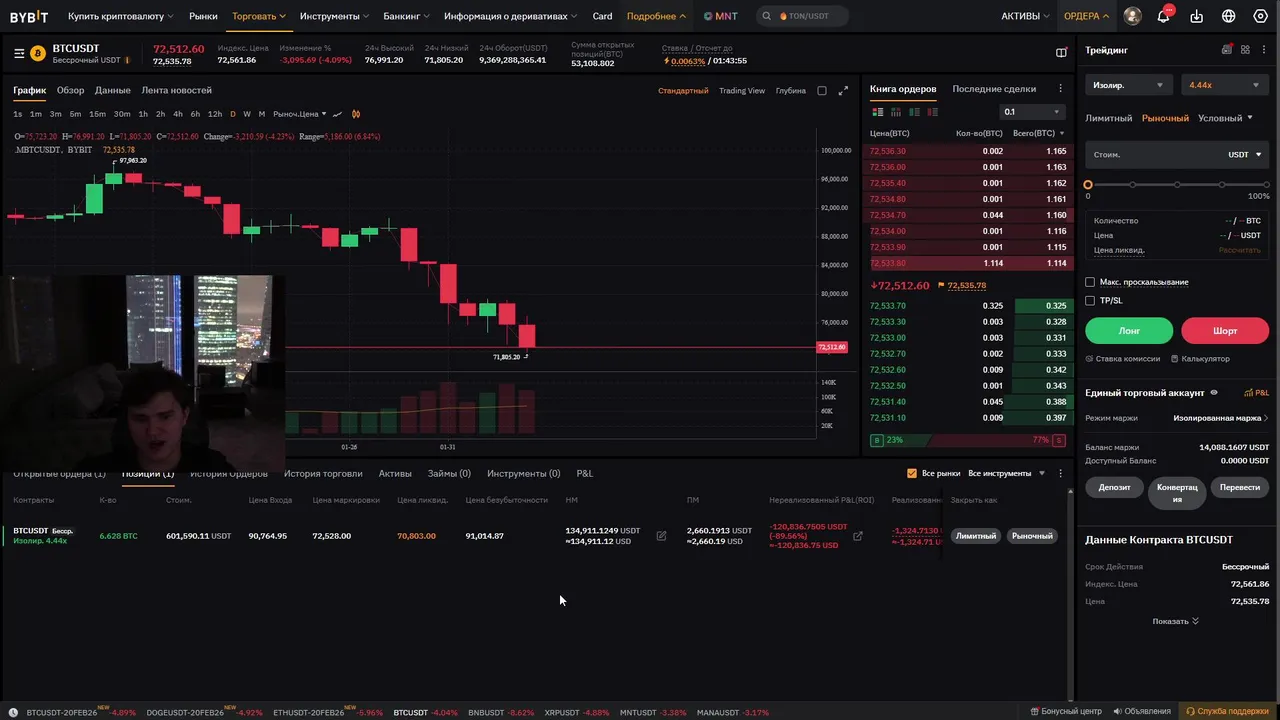Click the download app icon
The image size is (1280, 720).
tap(1197, 16)
